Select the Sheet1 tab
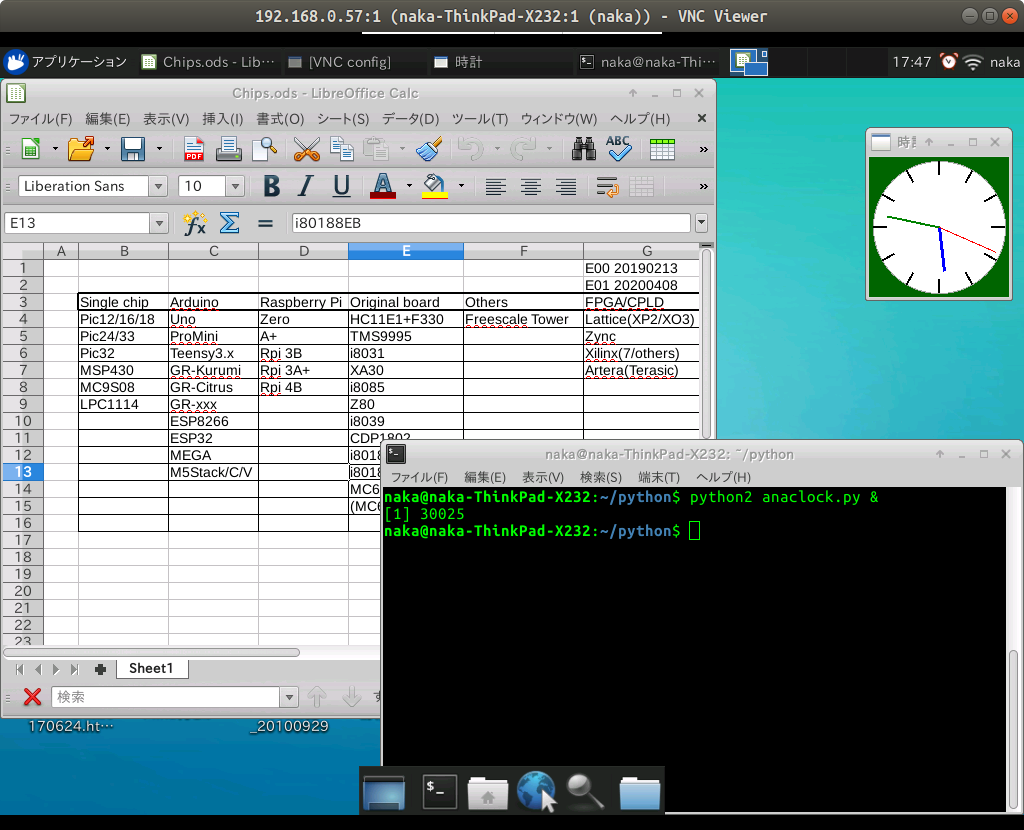This screenshot has width=1024, height=830. (152, 669)
